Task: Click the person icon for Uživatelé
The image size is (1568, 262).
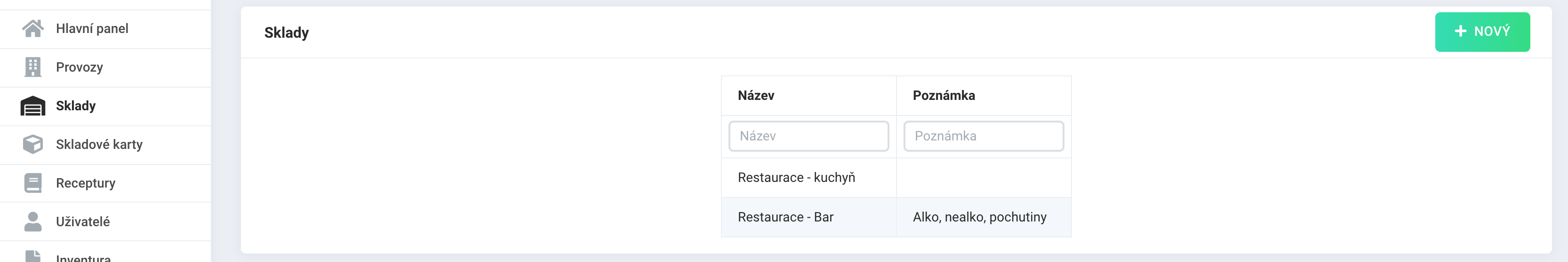Action: (x=33, y=222)
